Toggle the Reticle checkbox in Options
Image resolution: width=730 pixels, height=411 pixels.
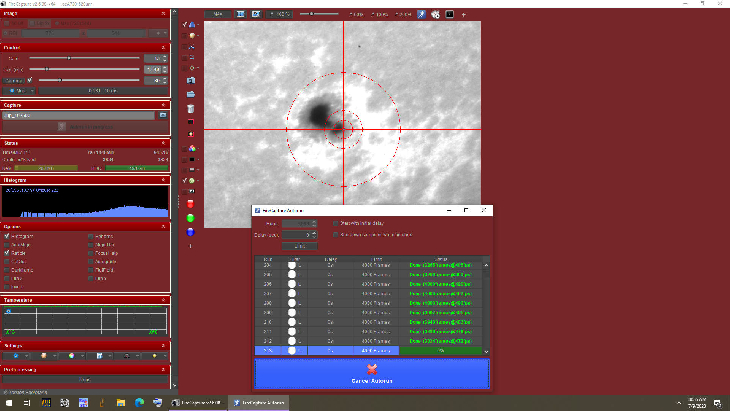6,252
